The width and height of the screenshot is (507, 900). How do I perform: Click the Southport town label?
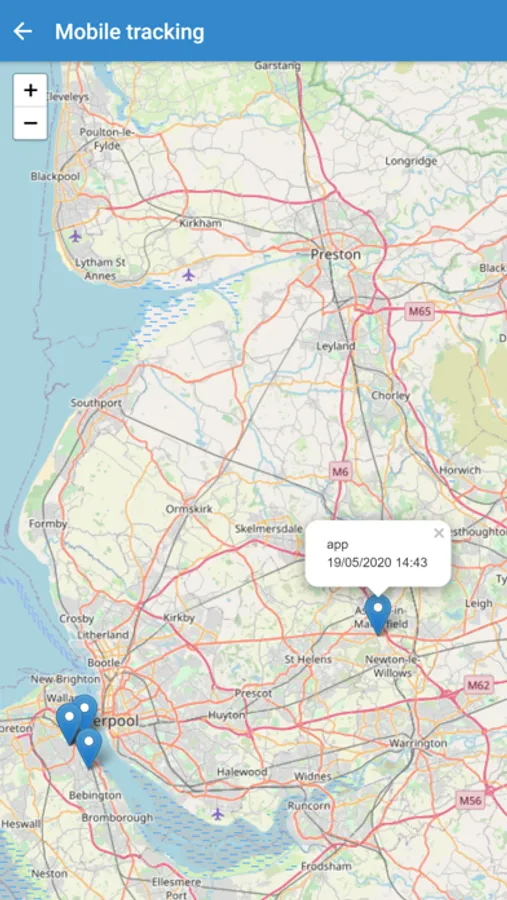point(96,403)
